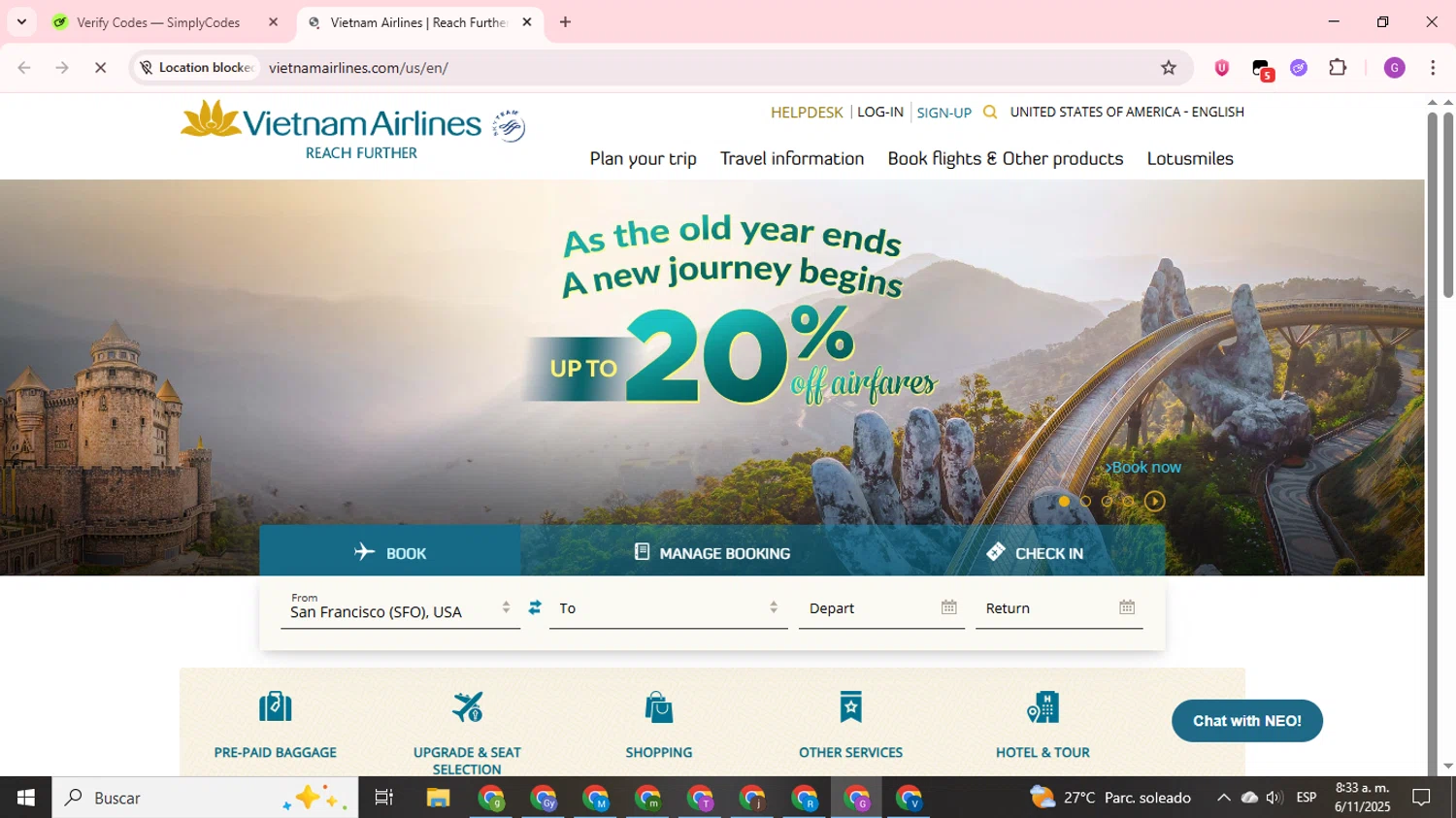1456x818 pixels.
Task: Click the LOG-IN link
Action: (880, 113)
